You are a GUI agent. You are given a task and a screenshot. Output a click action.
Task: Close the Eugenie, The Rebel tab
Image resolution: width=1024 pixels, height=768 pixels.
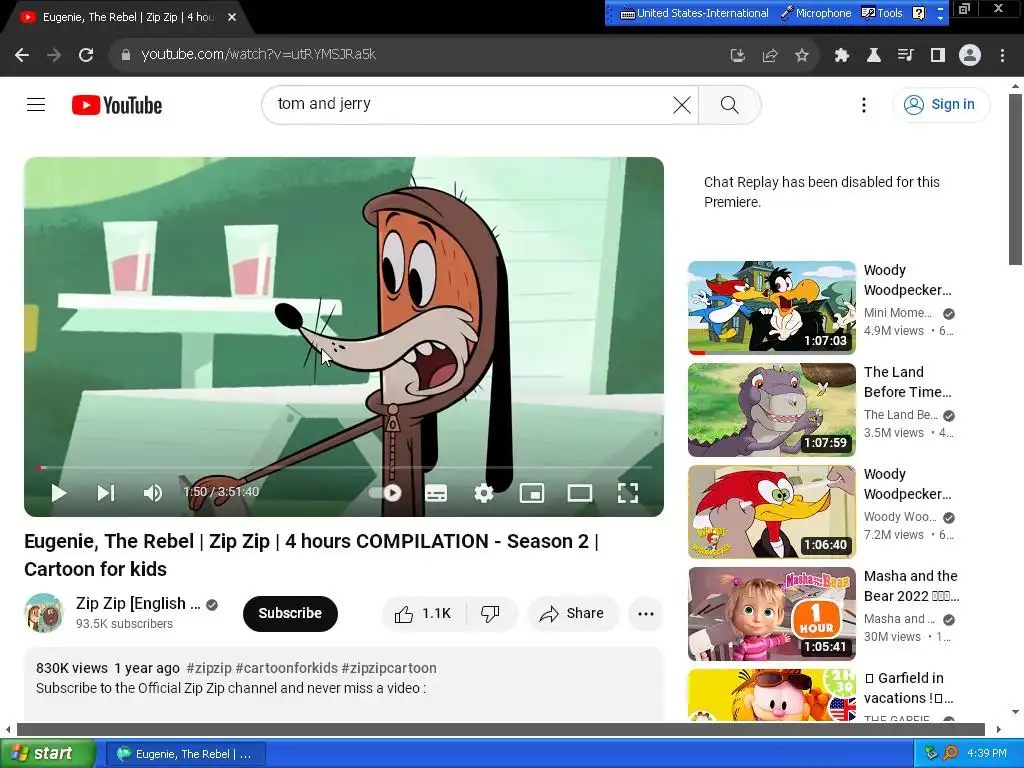(232, 17)
